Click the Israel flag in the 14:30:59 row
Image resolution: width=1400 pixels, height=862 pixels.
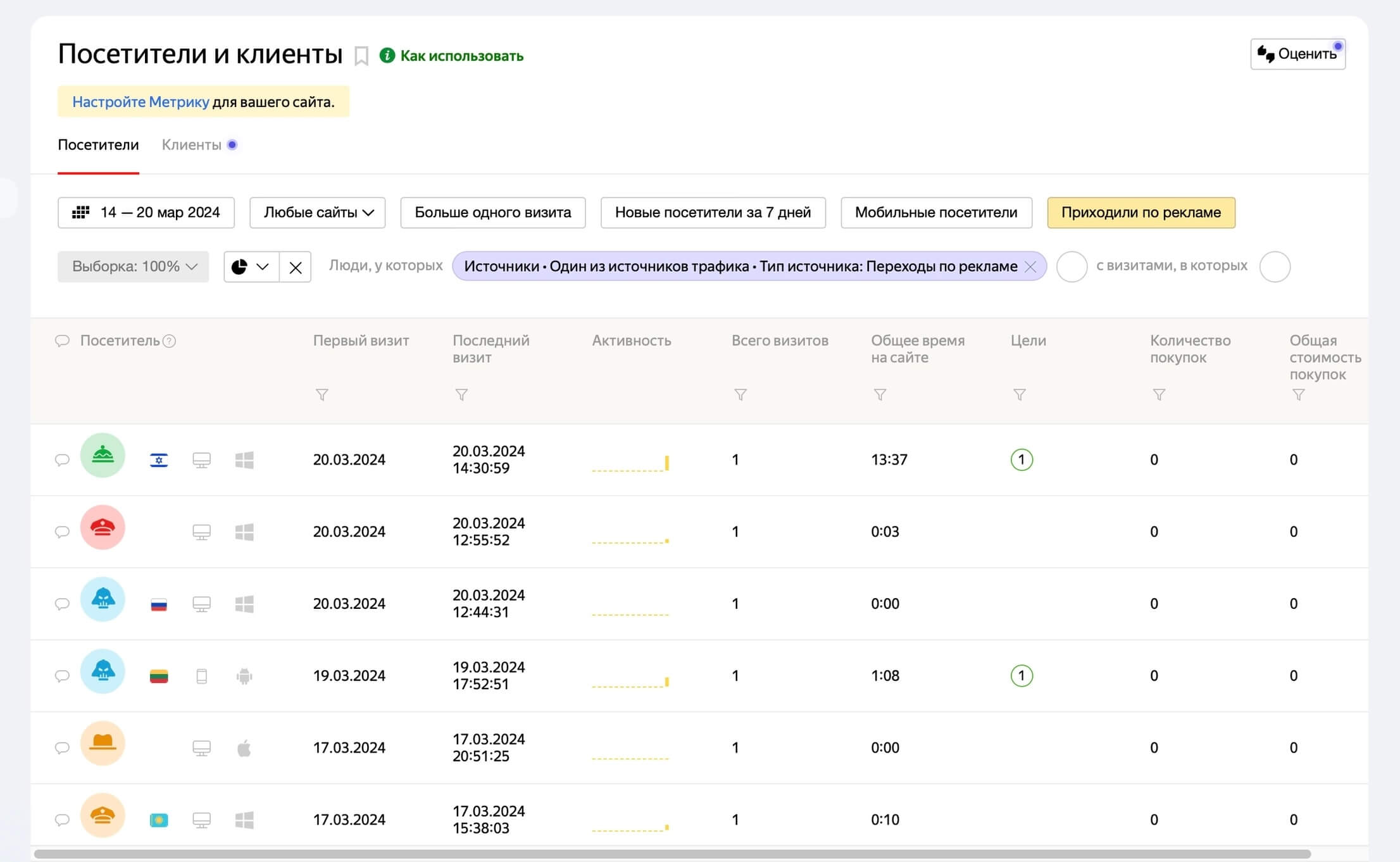point(159,460)
